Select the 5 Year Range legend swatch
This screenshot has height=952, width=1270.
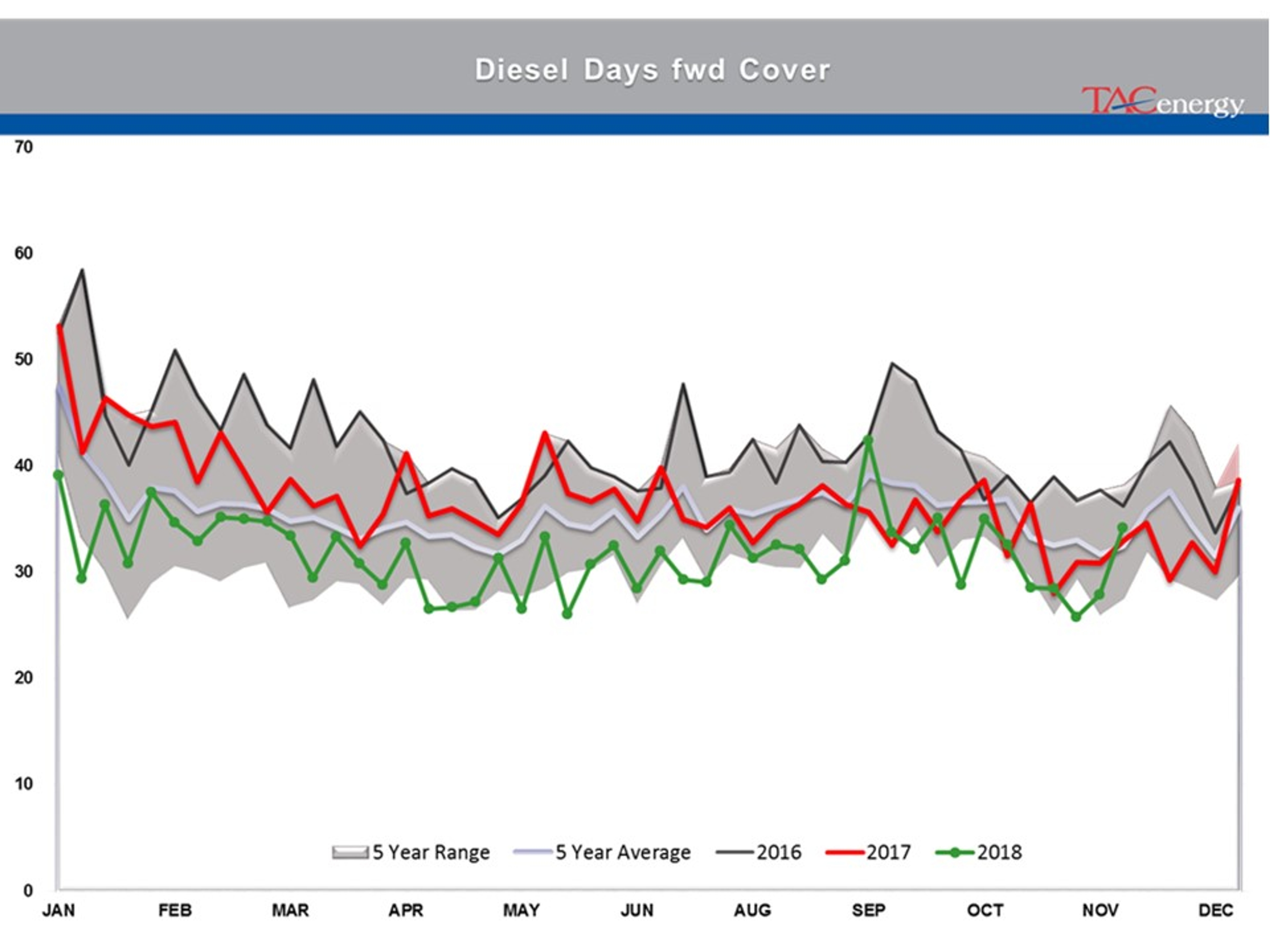tap(350, 852)
